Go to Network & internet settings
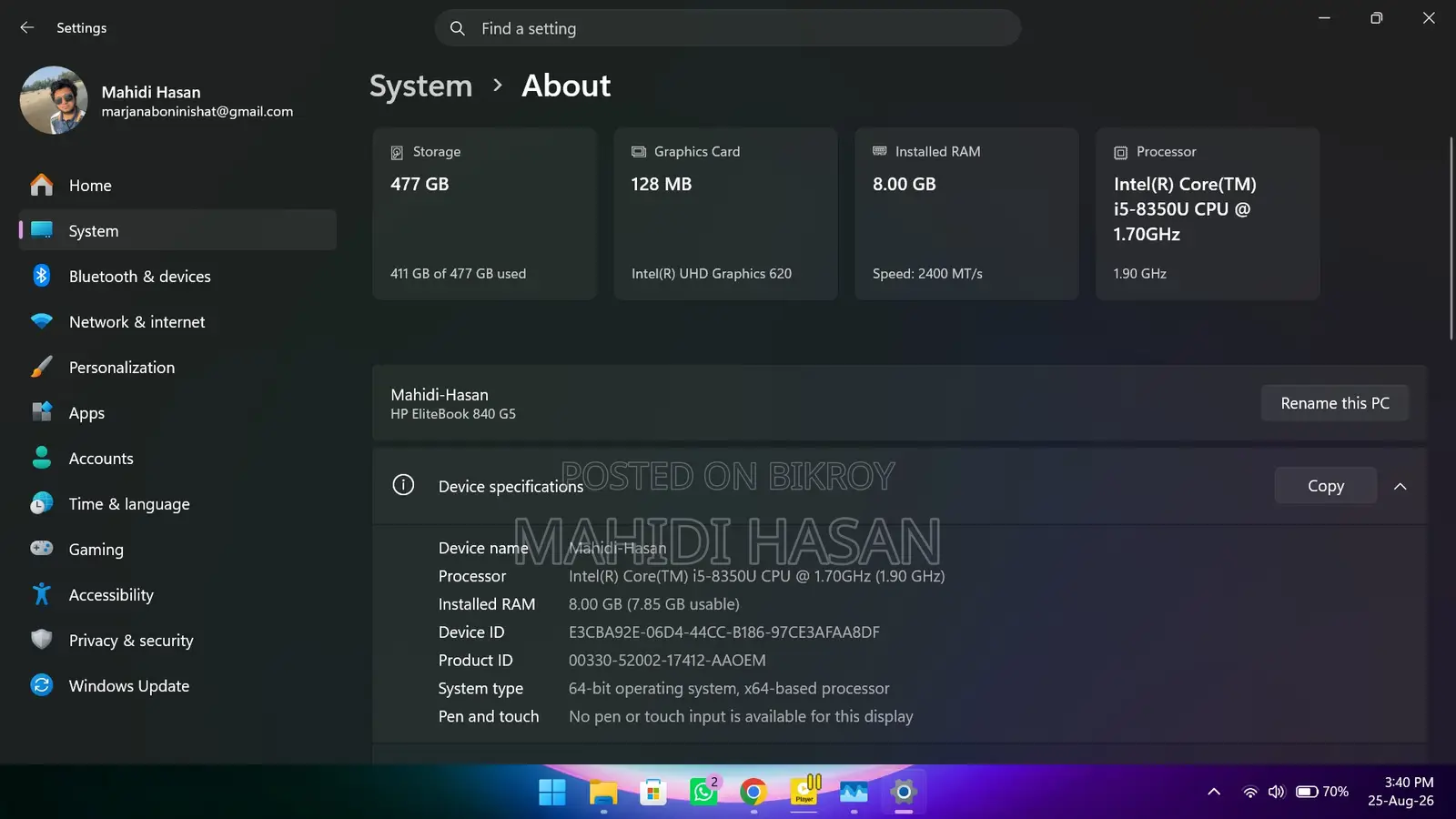1456x819 pixels. click(x=177, y=321)
